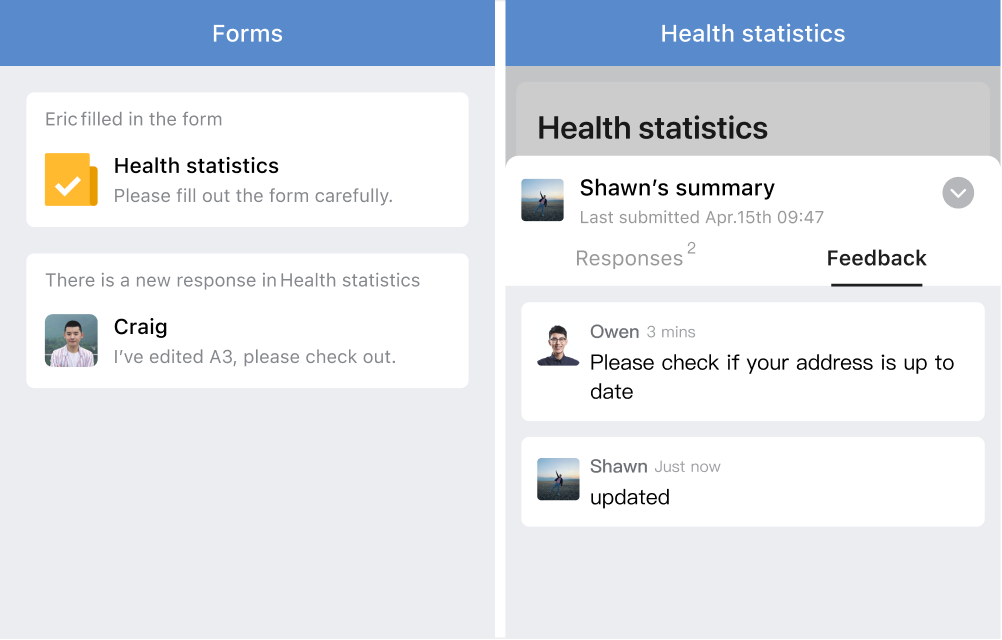
Task: Collapse Shawn's summary with the chevron button
Action: click(958, 193)
